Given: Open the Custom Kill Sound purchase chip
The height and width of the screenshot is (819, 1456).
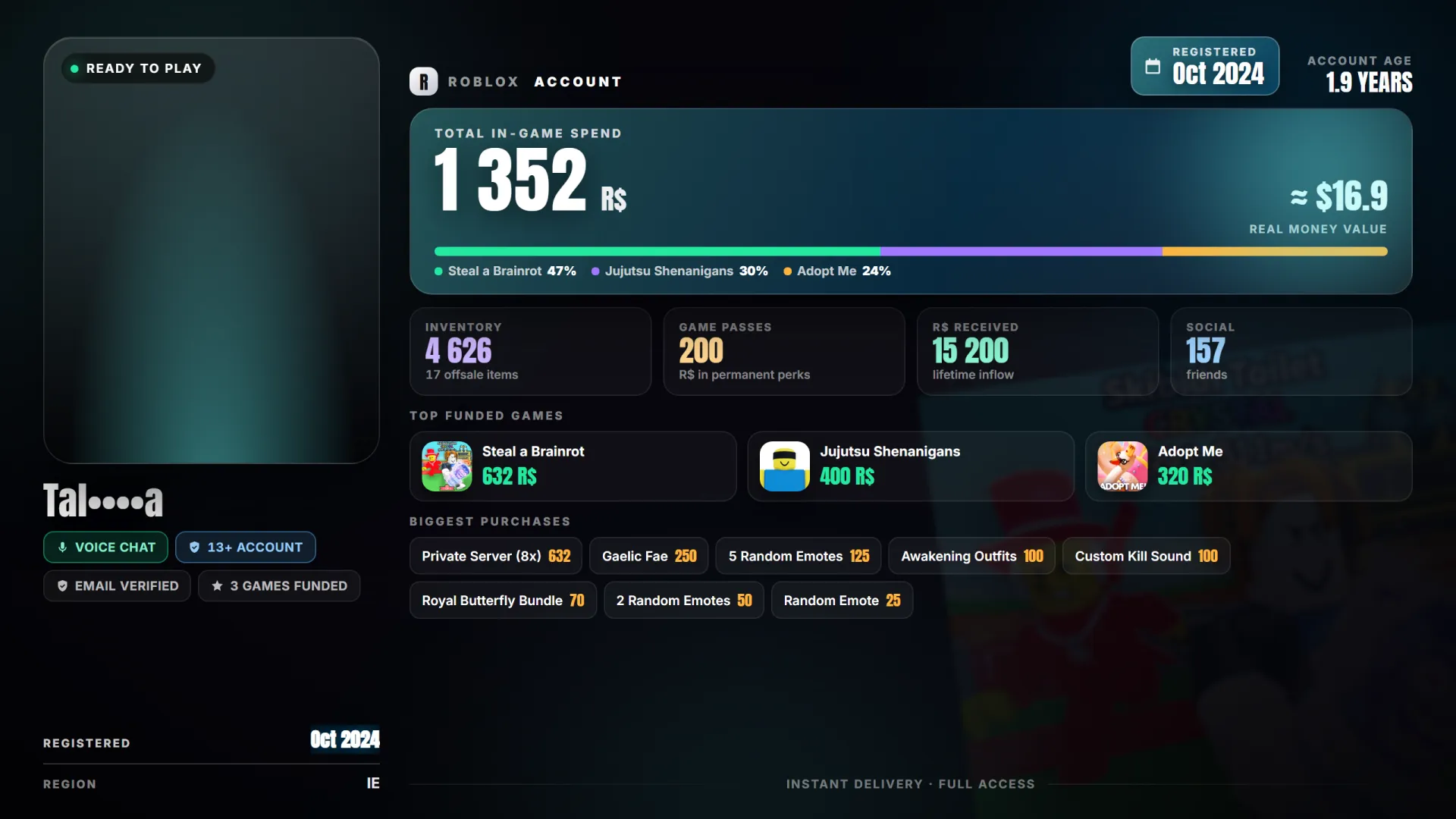Looking at the screenshot, I should pyautogui.click(x=1146, y=557).
